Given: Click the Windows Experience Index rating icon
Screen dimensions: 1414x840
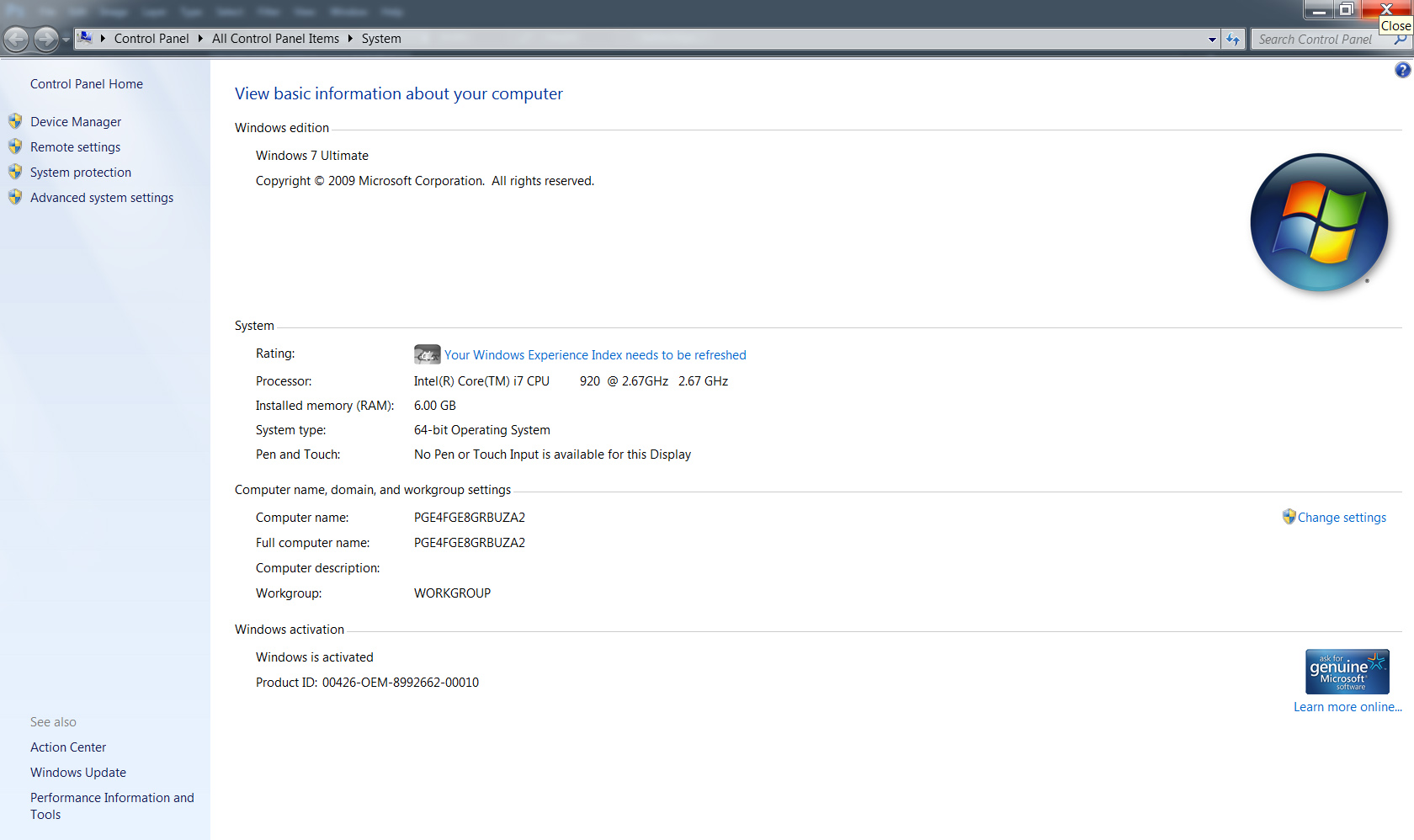Looking at the screenshot, I should (x=427, y=354).
